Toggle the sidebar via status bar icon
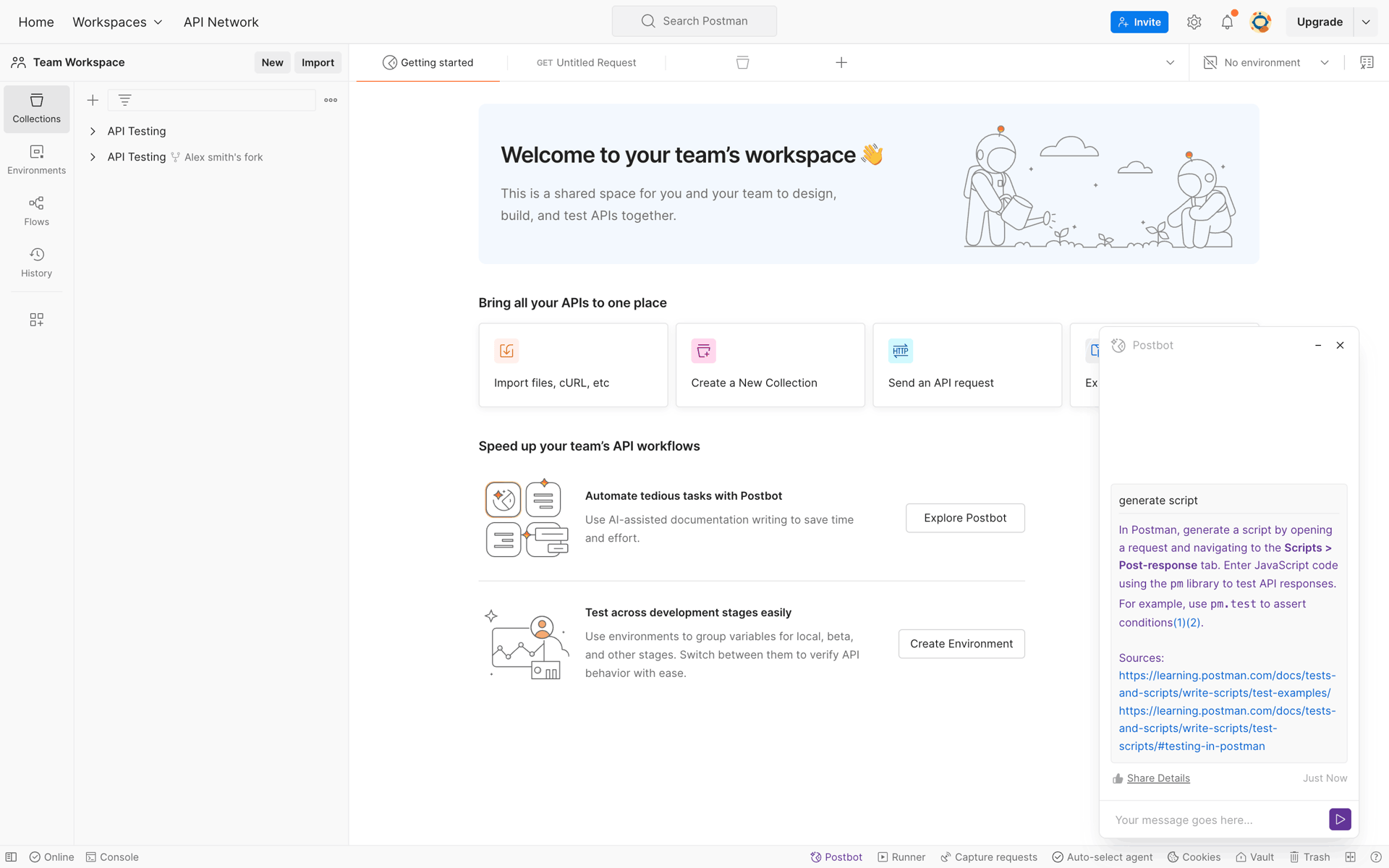The width and height of the screenshot is (1389, 868). click(12, 856)
